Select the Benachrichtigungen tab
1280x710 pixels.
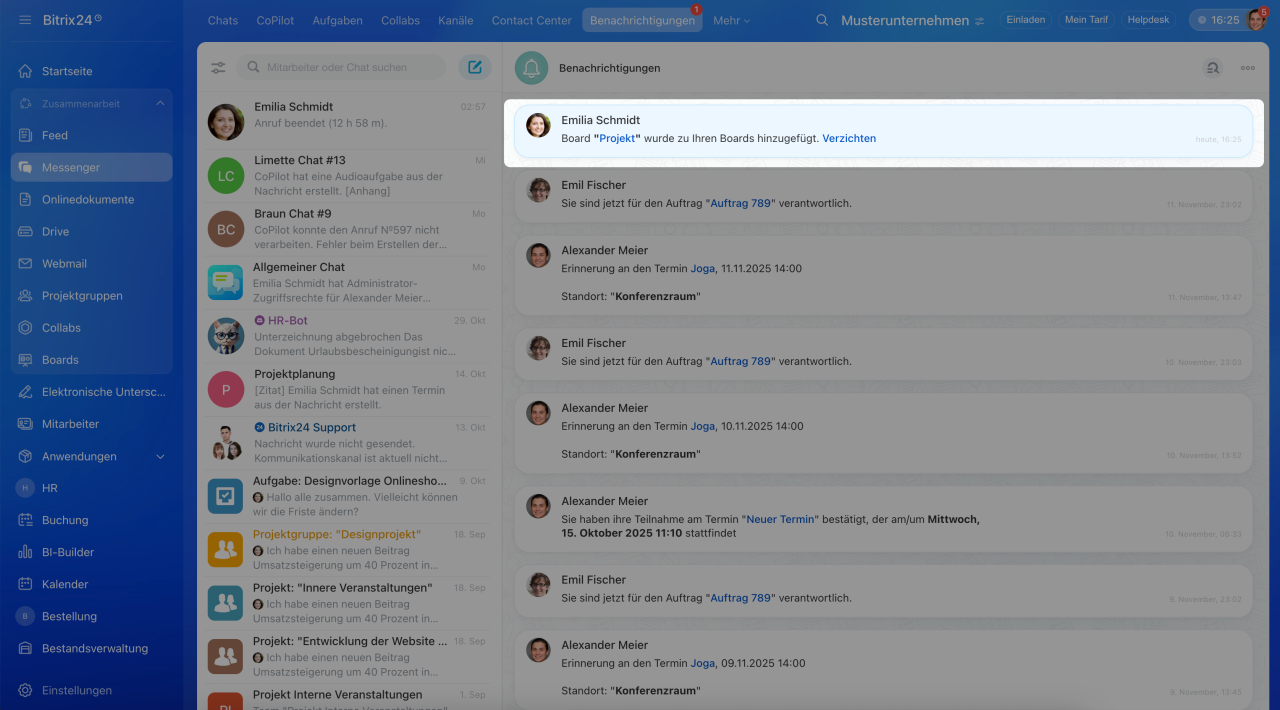[642, 20]
